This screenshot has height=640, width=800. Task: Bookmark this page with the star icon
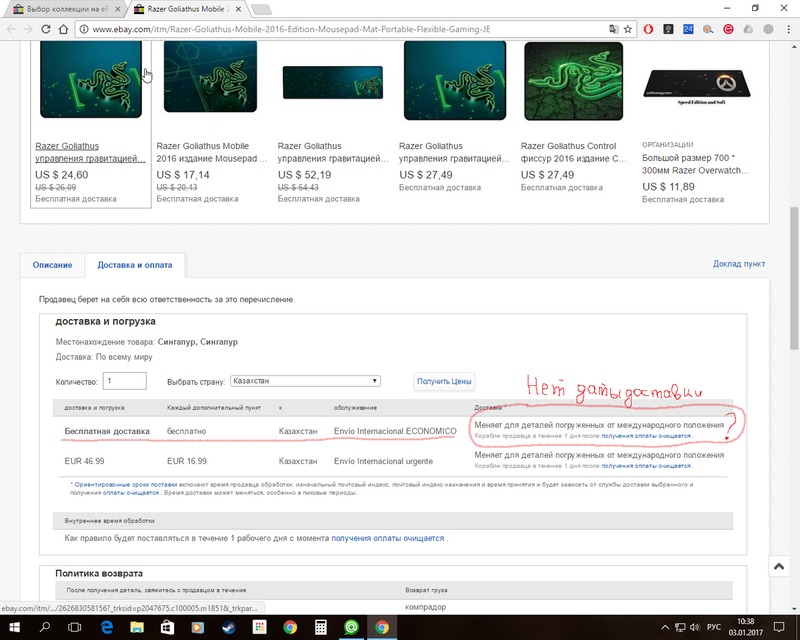coord(628,29)
